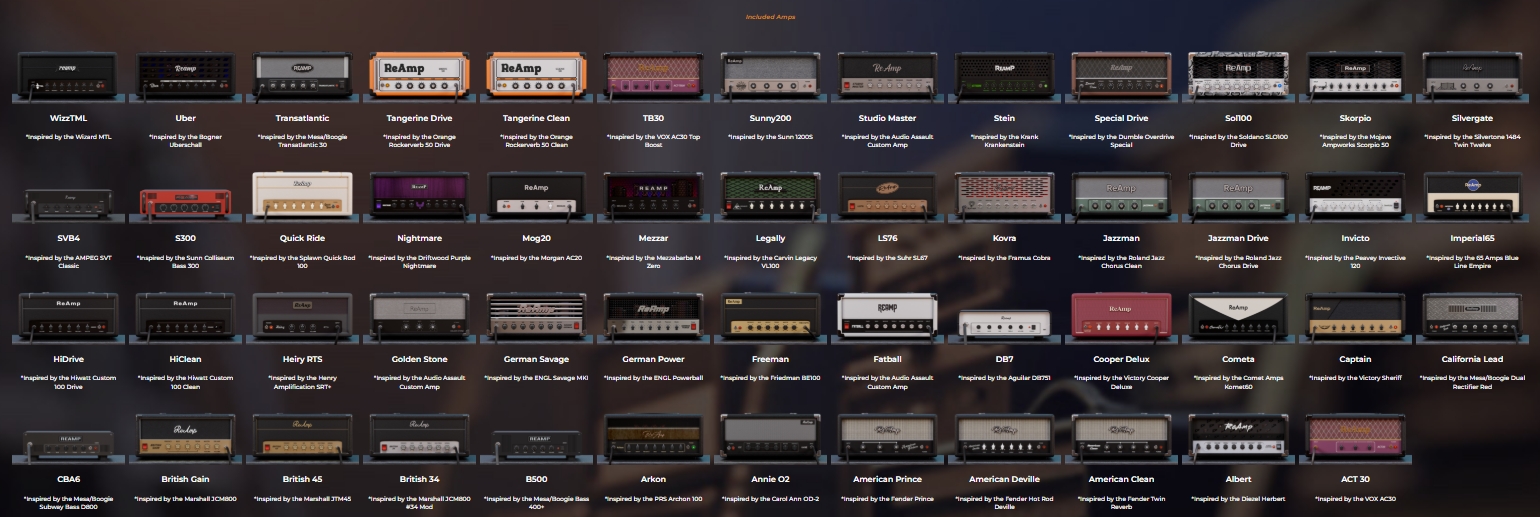Screen dimensions: 1540x517
Task: Click 'Inspired by the ENGL Powerball' caption
Action: (653, 378)
